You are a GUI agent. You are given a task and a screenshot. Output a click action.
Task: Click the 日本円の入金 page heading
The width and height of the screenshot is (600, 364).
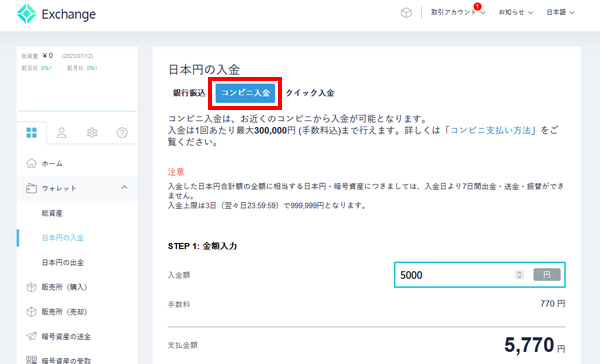[204, 70]
